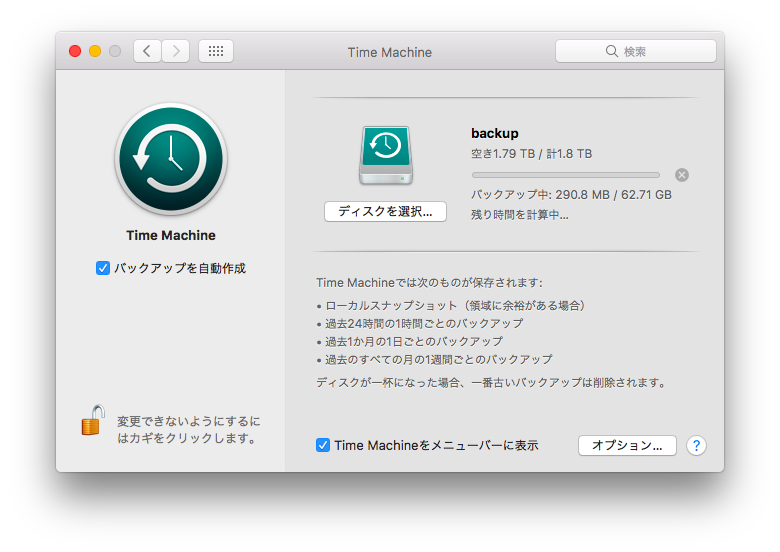Click 過去1か月の1日ごとのバックアップ line

[x=410, y=341]
